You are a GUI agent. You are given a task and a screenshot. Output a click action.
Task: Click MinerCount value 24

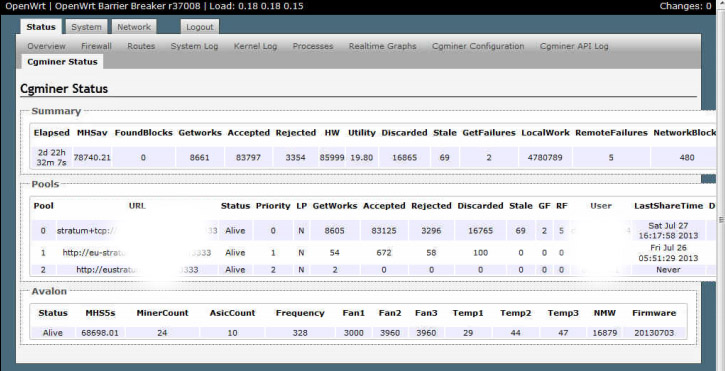coord(162,333)
